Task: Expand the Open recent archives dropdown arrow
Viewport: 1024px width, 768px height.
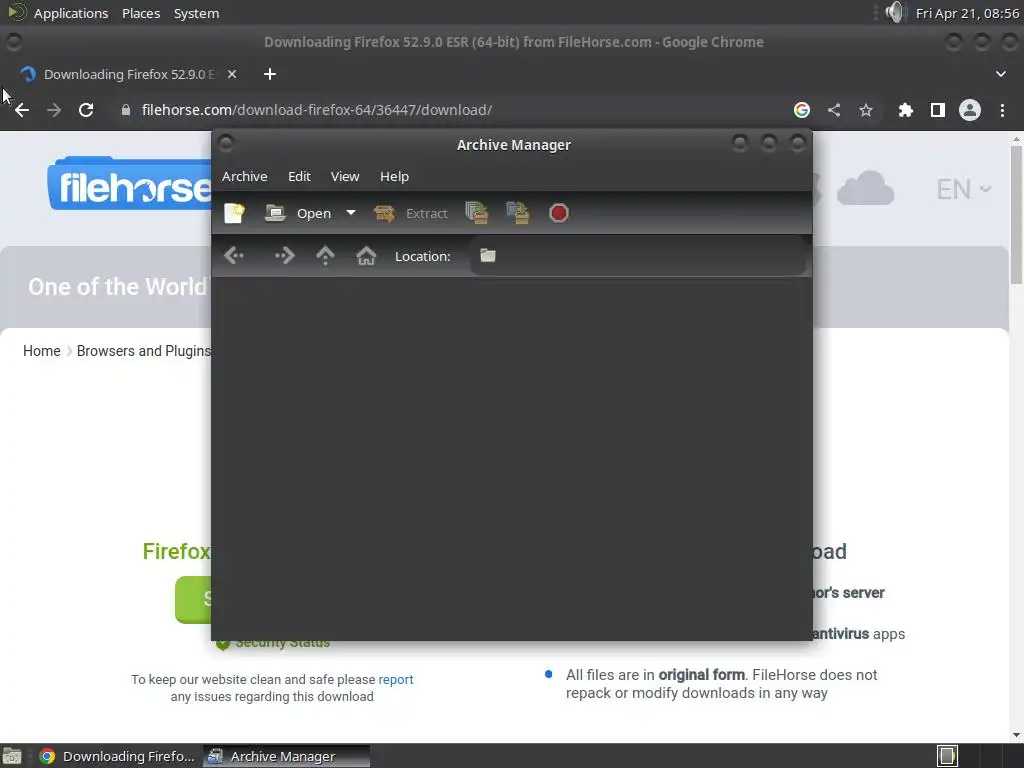Action: [x=351, y=213]
